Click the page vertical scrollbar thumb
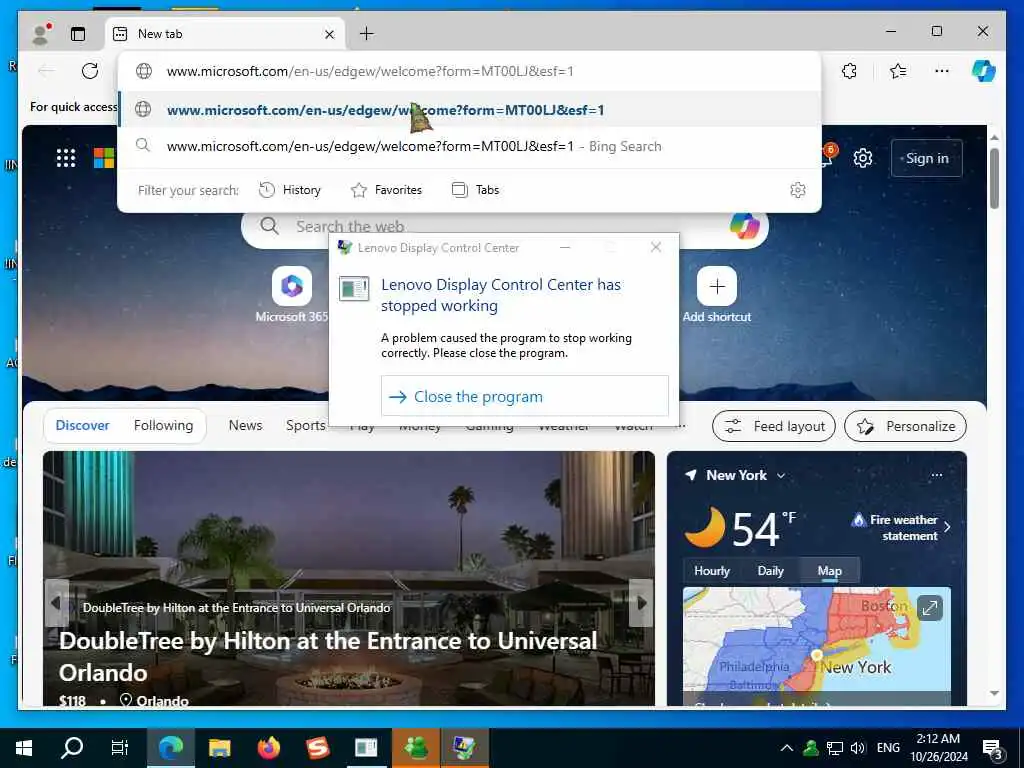1024x768 pixels. tap(994, 178)
